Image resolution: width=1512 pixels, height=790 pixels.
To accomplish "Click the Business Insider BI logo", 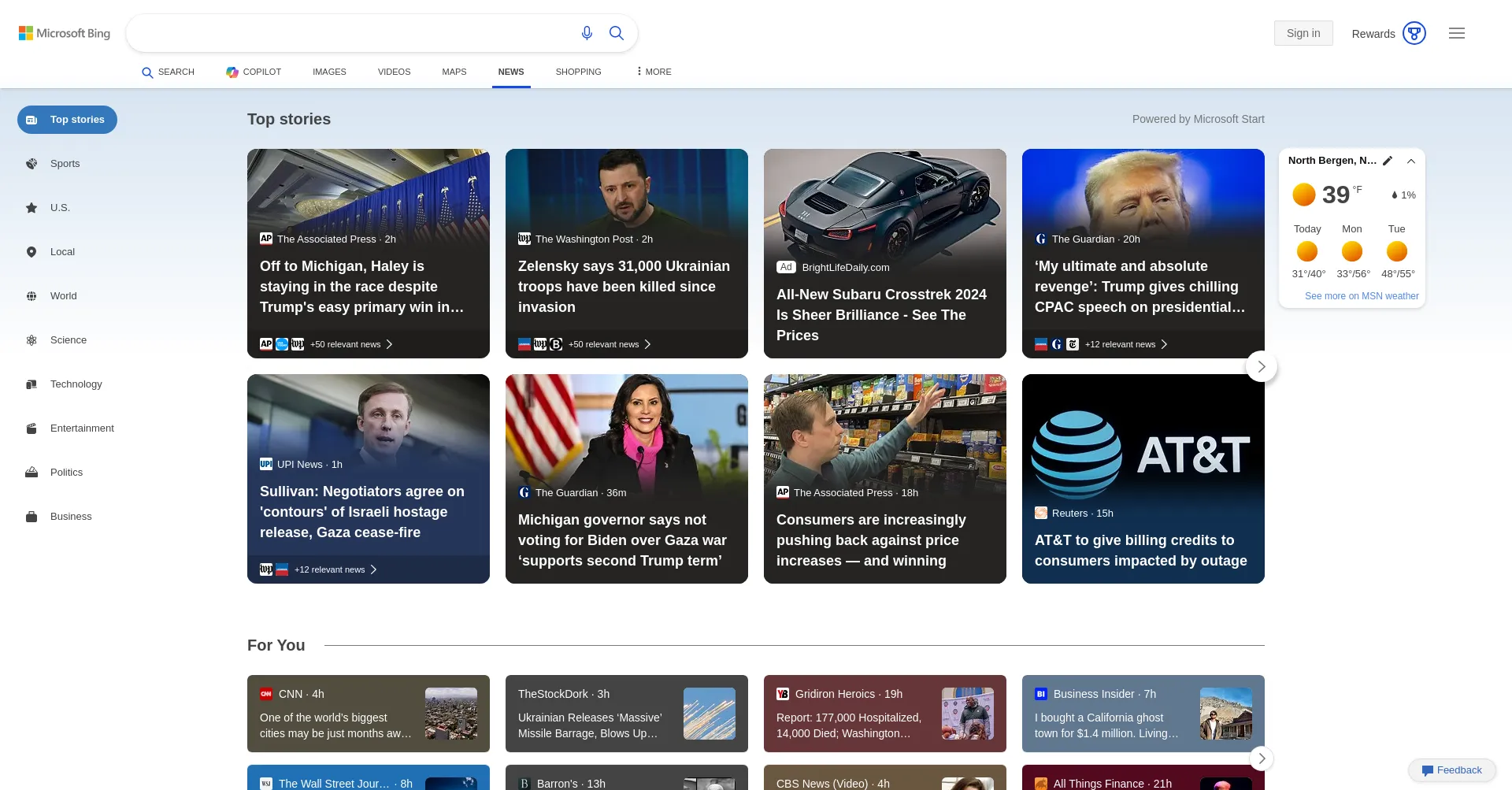I will coord(1041,694).
